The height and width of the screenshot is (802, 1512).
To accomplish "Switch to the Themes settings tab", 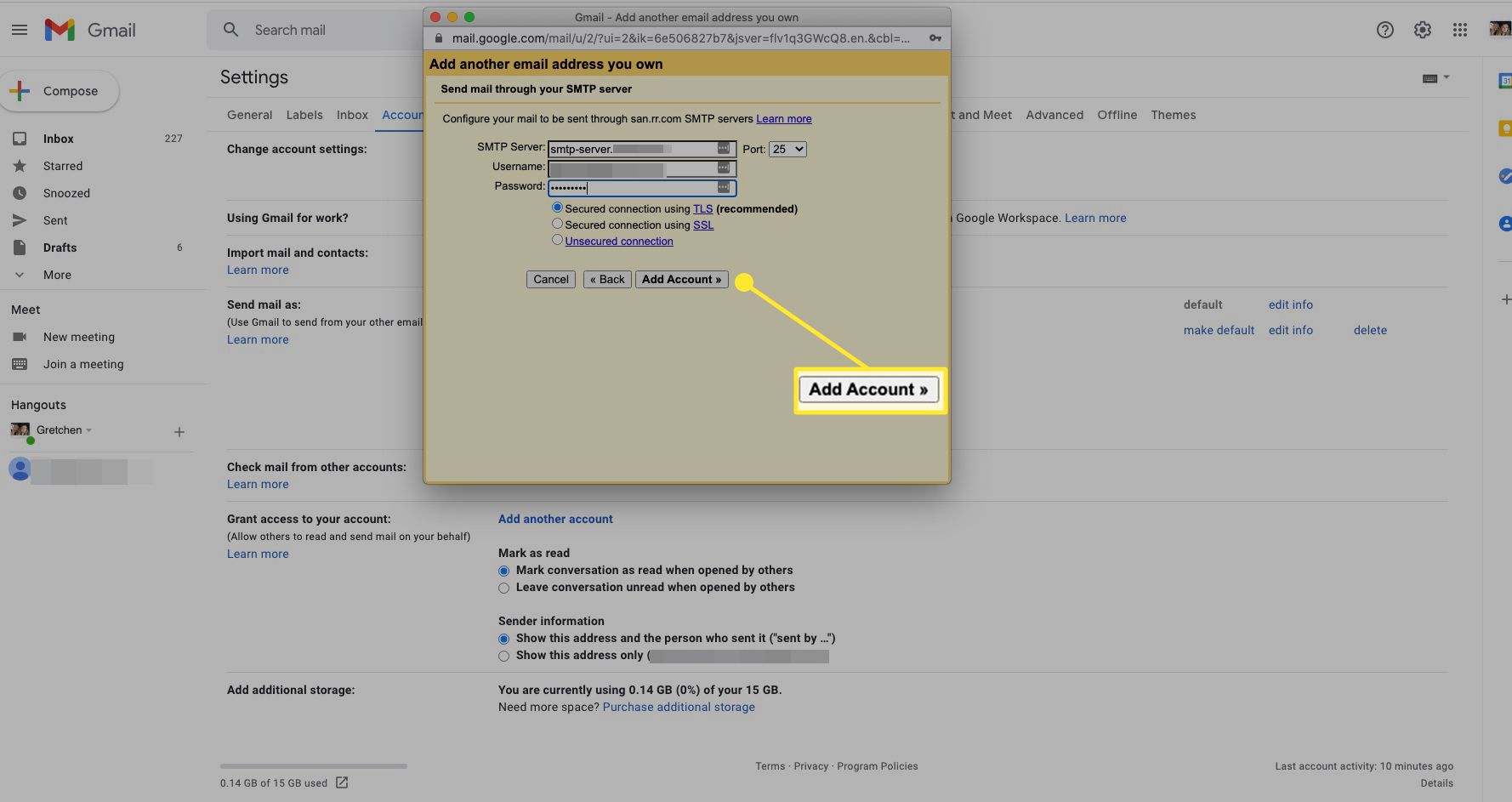I will click(1173, 115).
